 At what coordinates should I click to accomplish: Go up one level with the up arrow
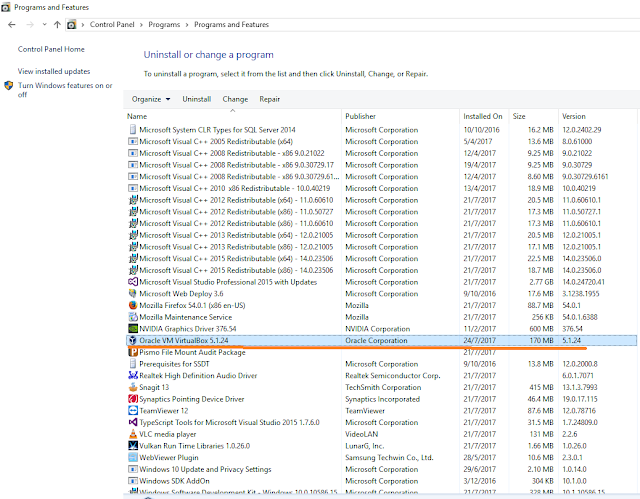pyautogui.click(x=57, y=24)
